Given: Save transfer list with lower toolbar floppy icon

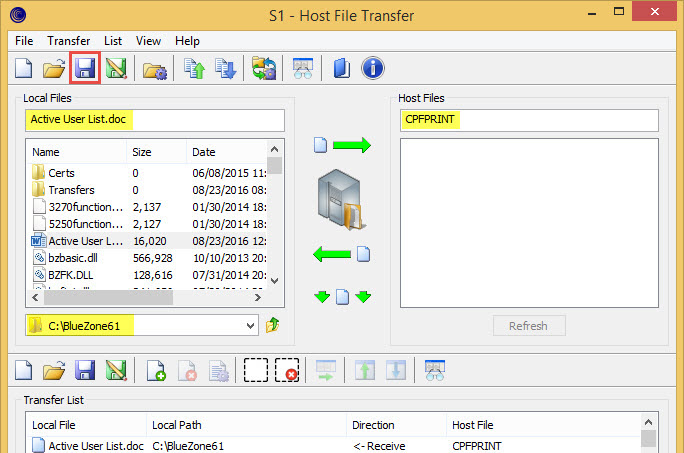Looking at the screenshot, I should point(85,371).
